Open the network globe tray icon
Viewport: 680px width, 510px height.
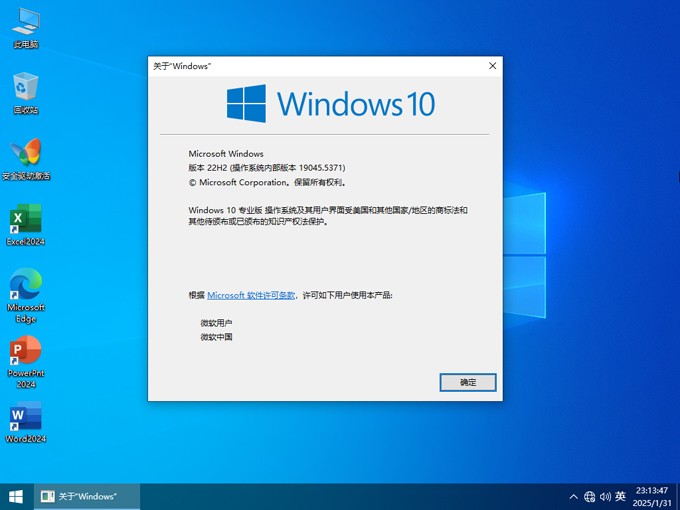pyautogui.click(x=589, y=497)
